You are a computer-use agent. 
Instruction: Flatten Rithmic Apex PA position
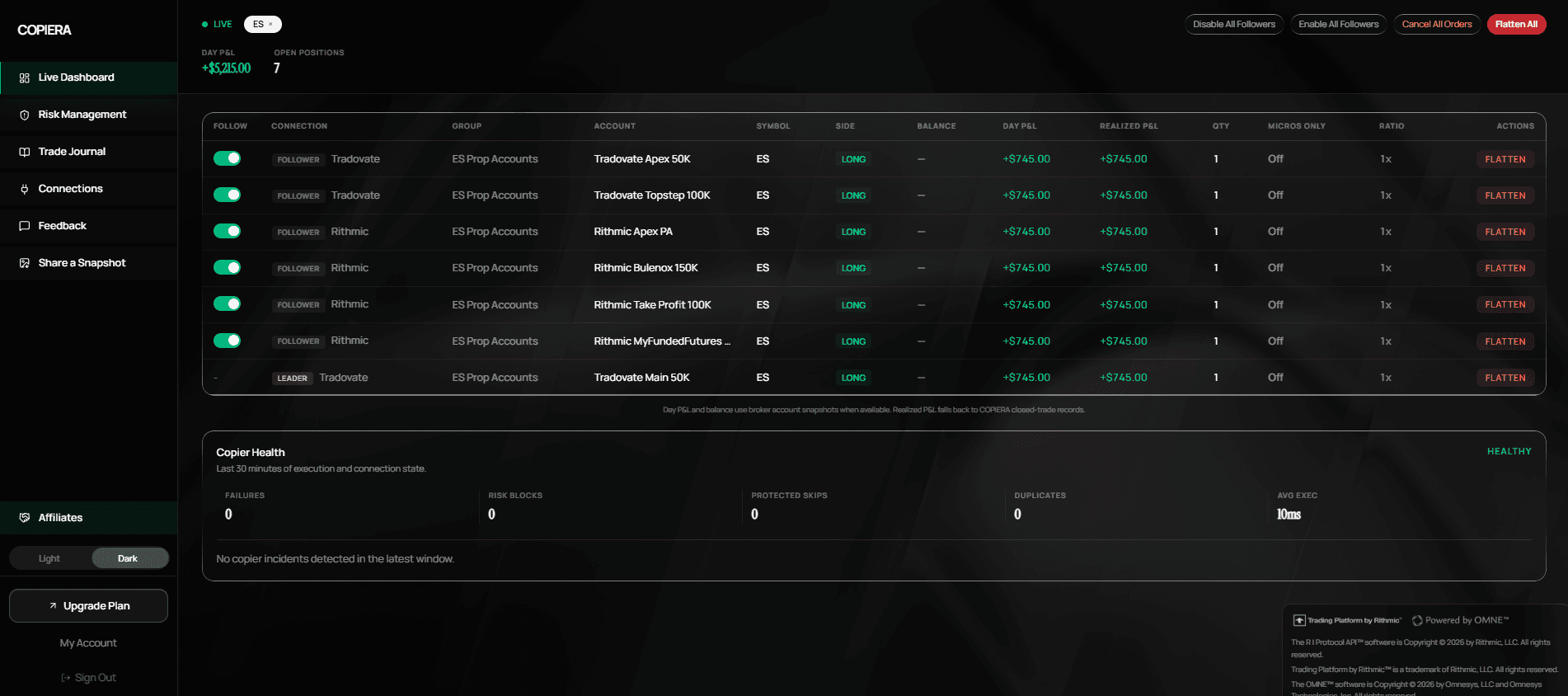(x=1505, y=232)
